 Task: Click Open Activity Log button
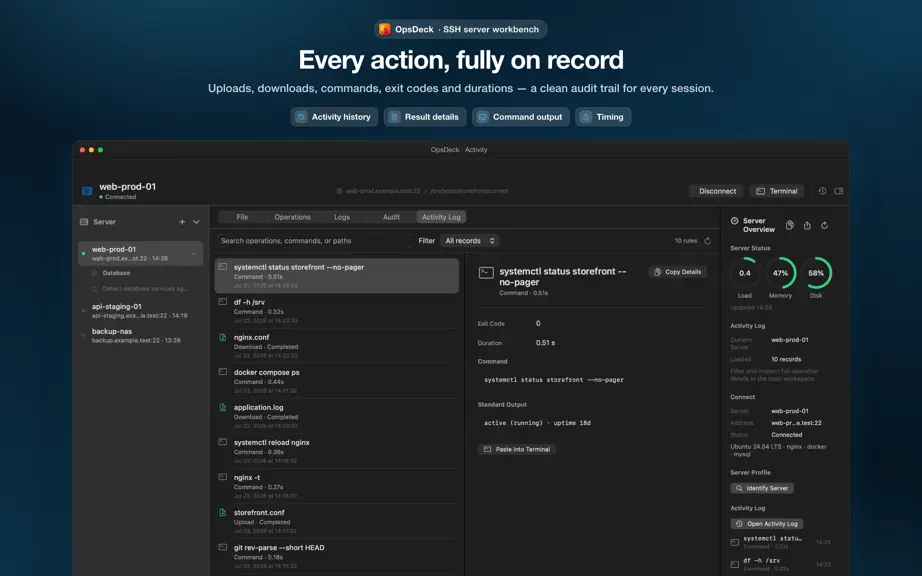tap(767, 523)
